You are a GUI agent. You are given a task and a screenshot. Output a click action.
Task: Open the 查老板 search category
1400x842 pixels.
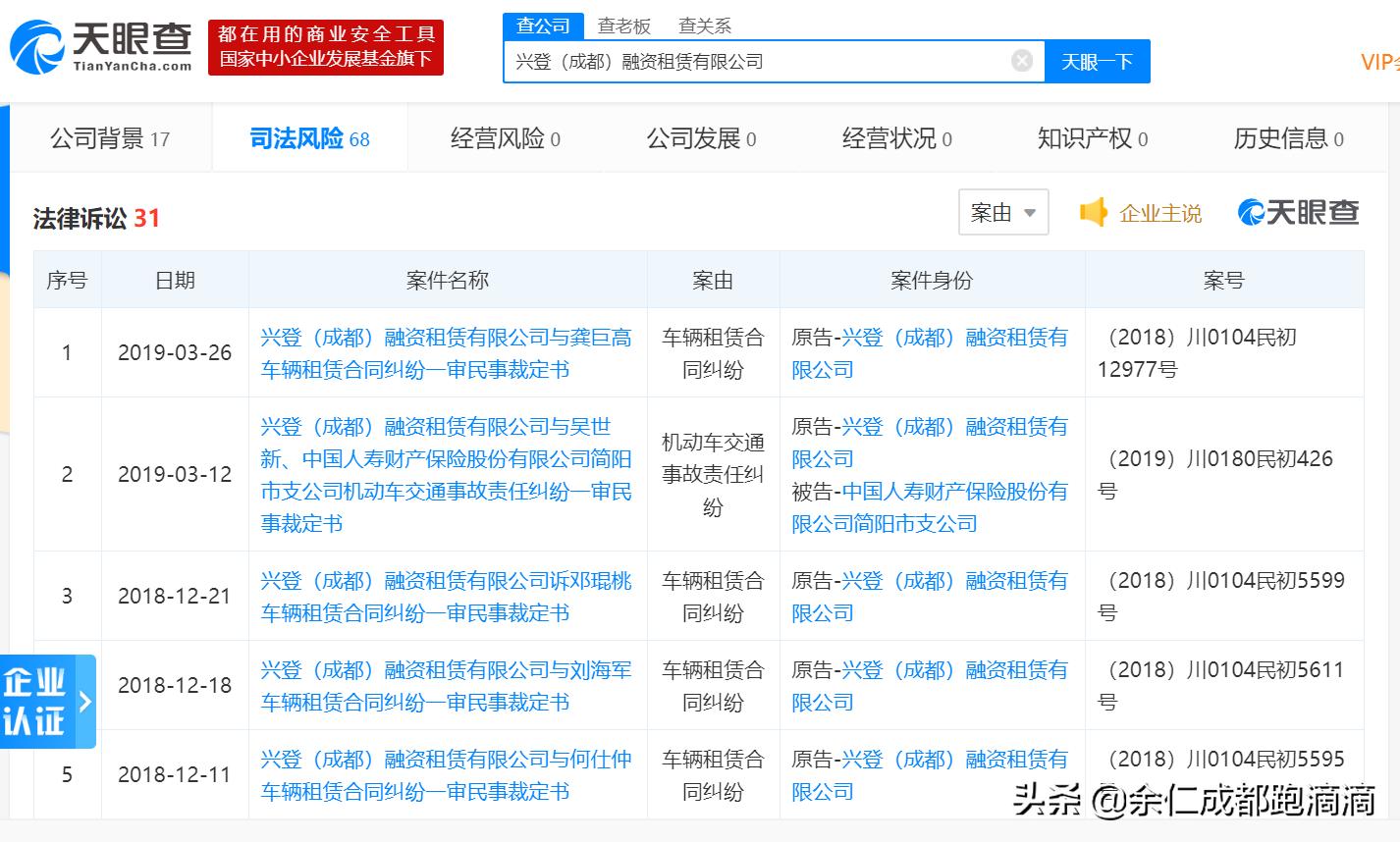point(624,26)
